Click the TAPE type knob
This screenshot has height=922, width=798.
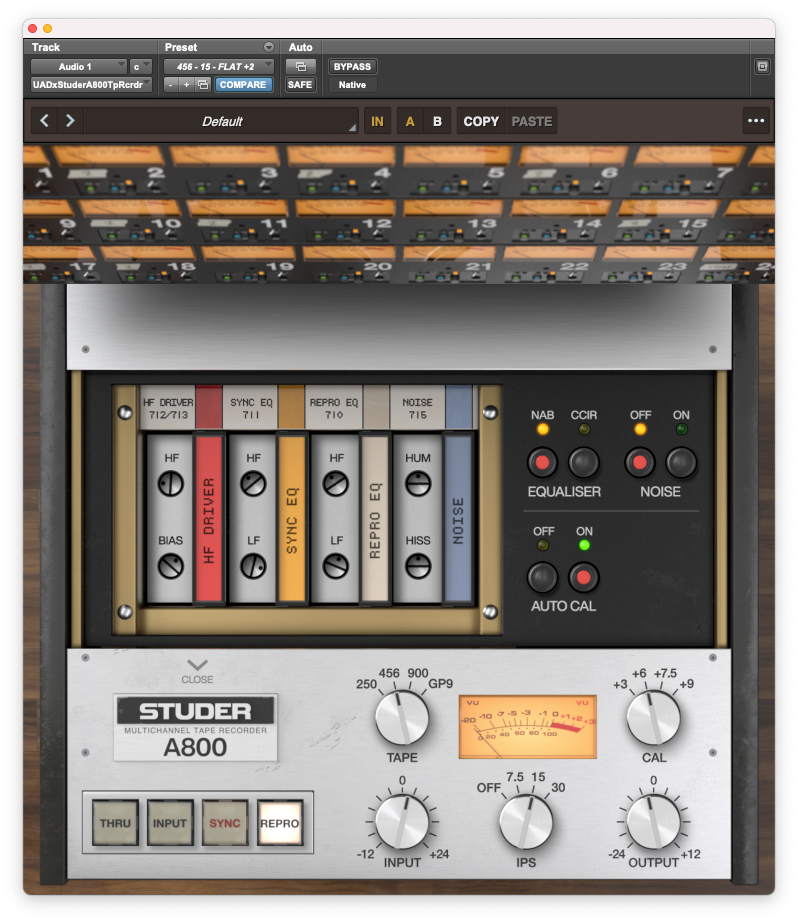click(x=402, y=717)
